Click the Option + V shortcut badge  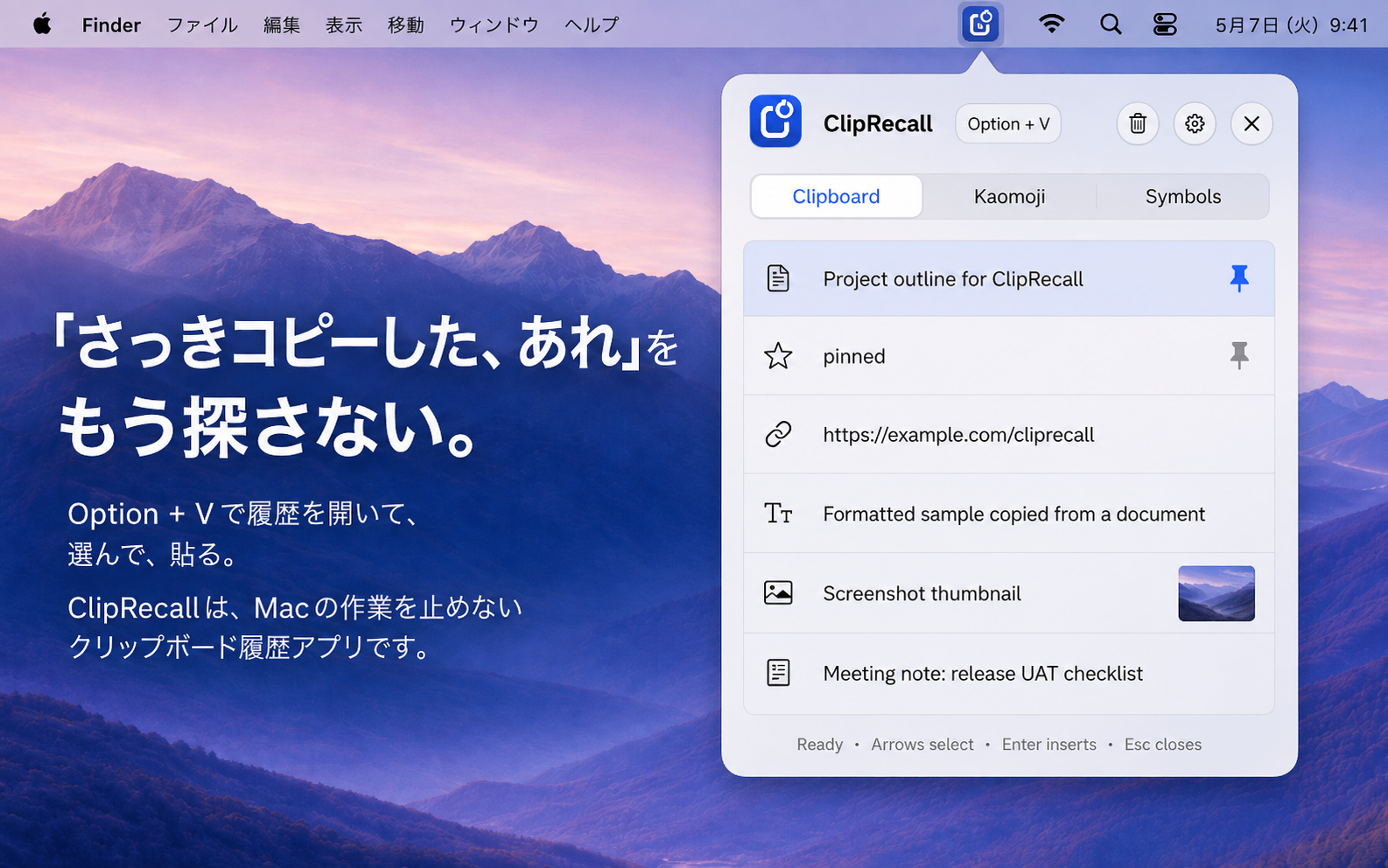coord(1008,123)
